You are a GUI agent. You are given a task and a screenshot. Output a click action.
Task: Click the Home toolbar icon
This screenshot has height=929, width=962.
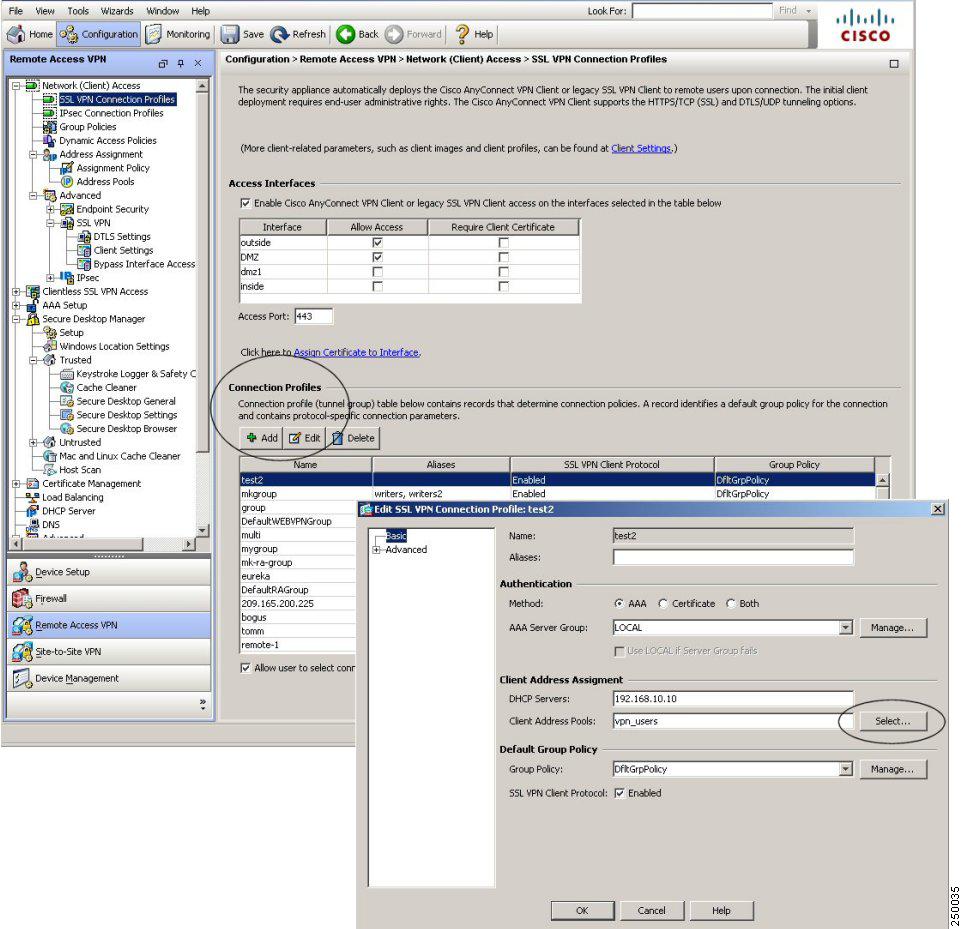16,34
